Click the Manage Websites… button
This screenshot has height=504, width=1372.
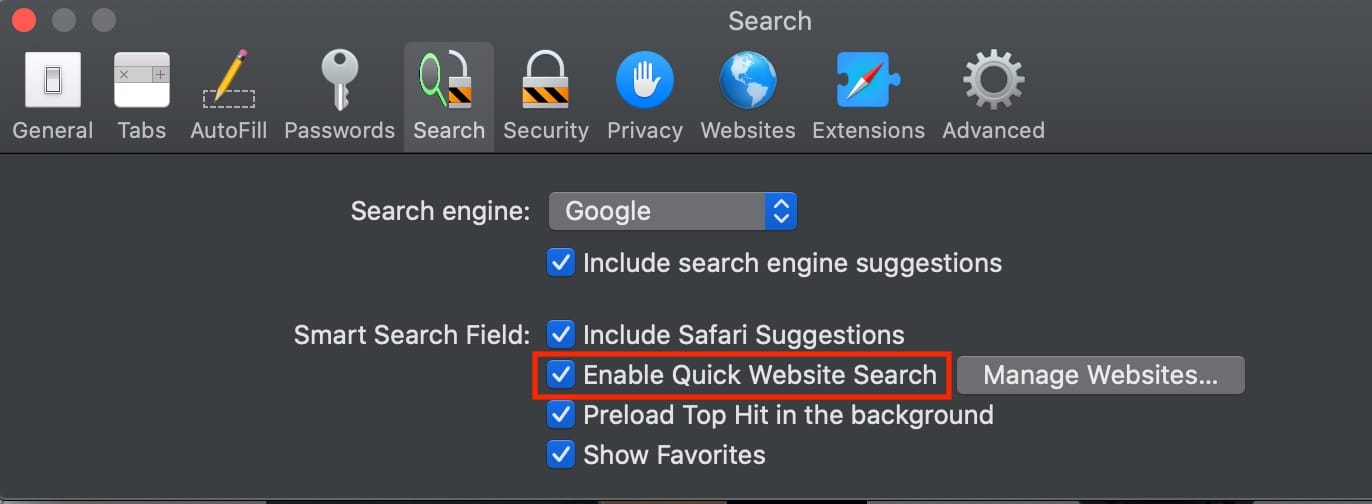(1100, 375)
